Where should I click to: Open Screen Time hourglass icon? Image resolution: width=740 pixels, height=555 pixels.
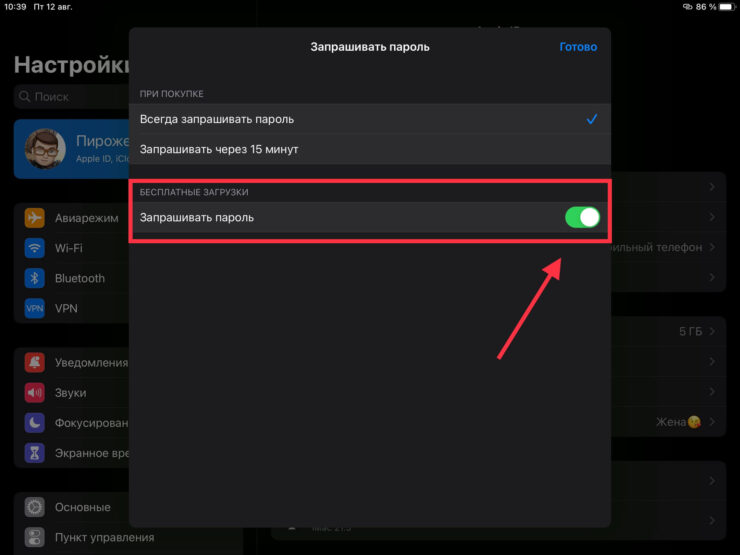click(35, 453)
